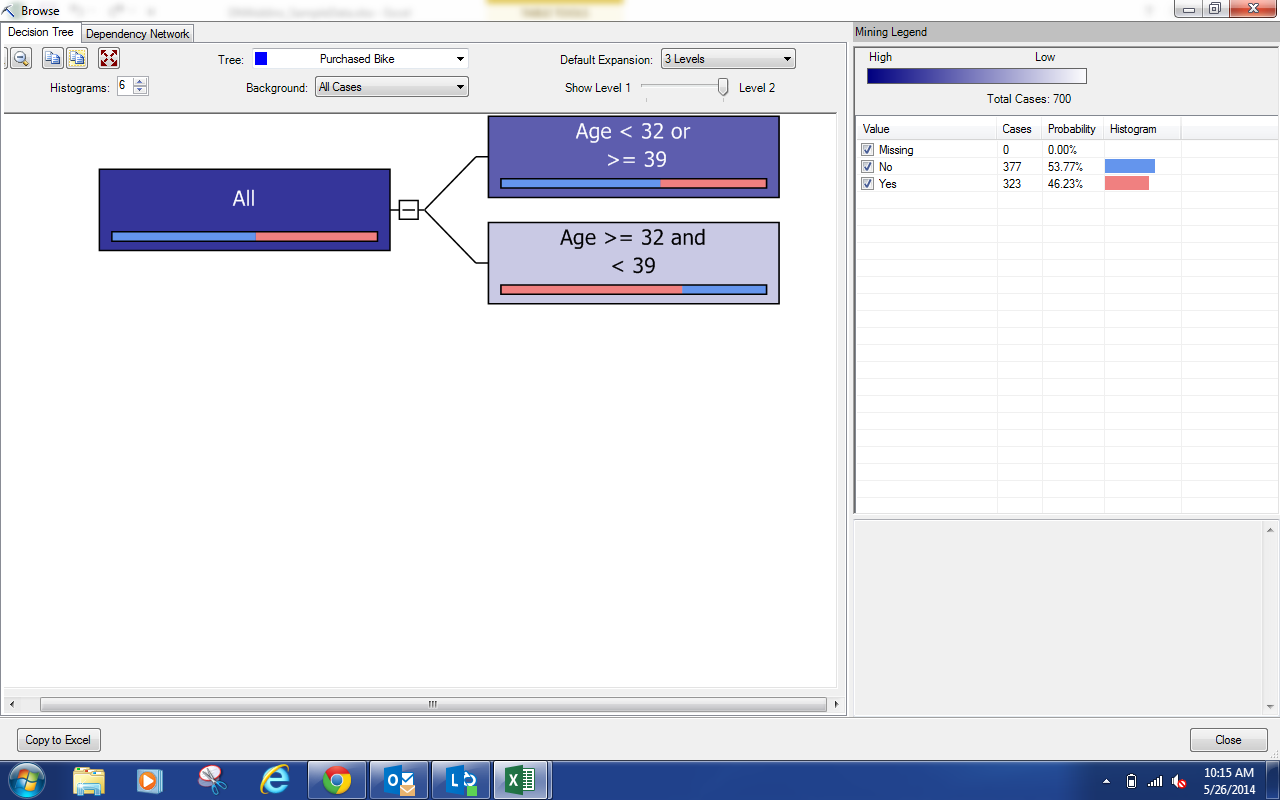Decrease the Histograms count with down arrow
Viewport: 1280px width, 800px height.
coord(140,90)
